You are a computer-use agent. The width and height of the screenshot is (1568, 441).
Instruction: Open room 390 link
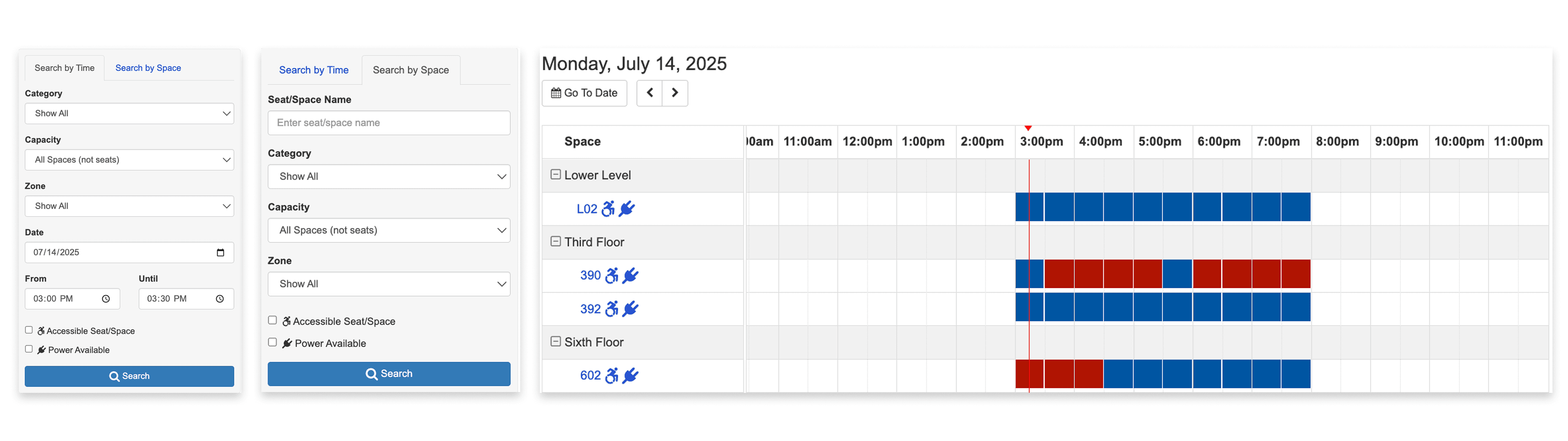pos(590,275)
